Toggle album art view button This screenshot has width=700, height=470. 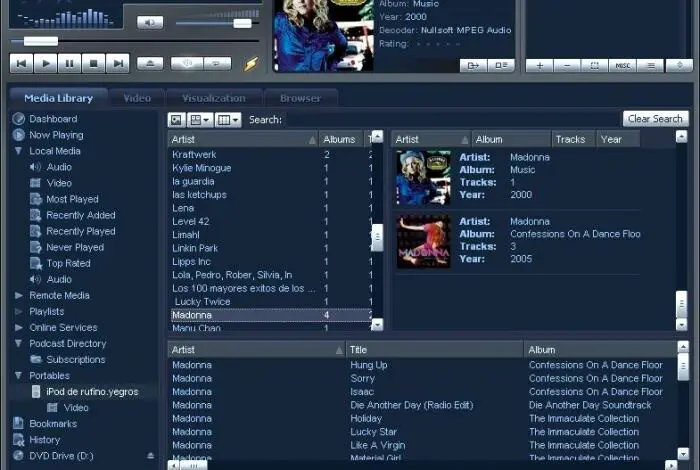(176, 120)
